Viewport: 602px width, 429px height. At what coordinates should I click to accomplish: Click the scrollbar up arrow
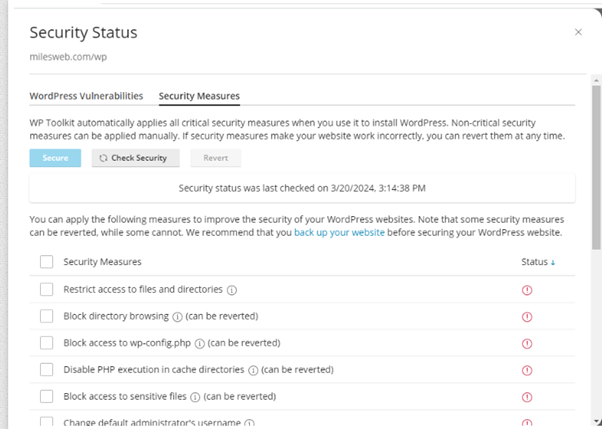pyautogui.click(x=596, y=80)
